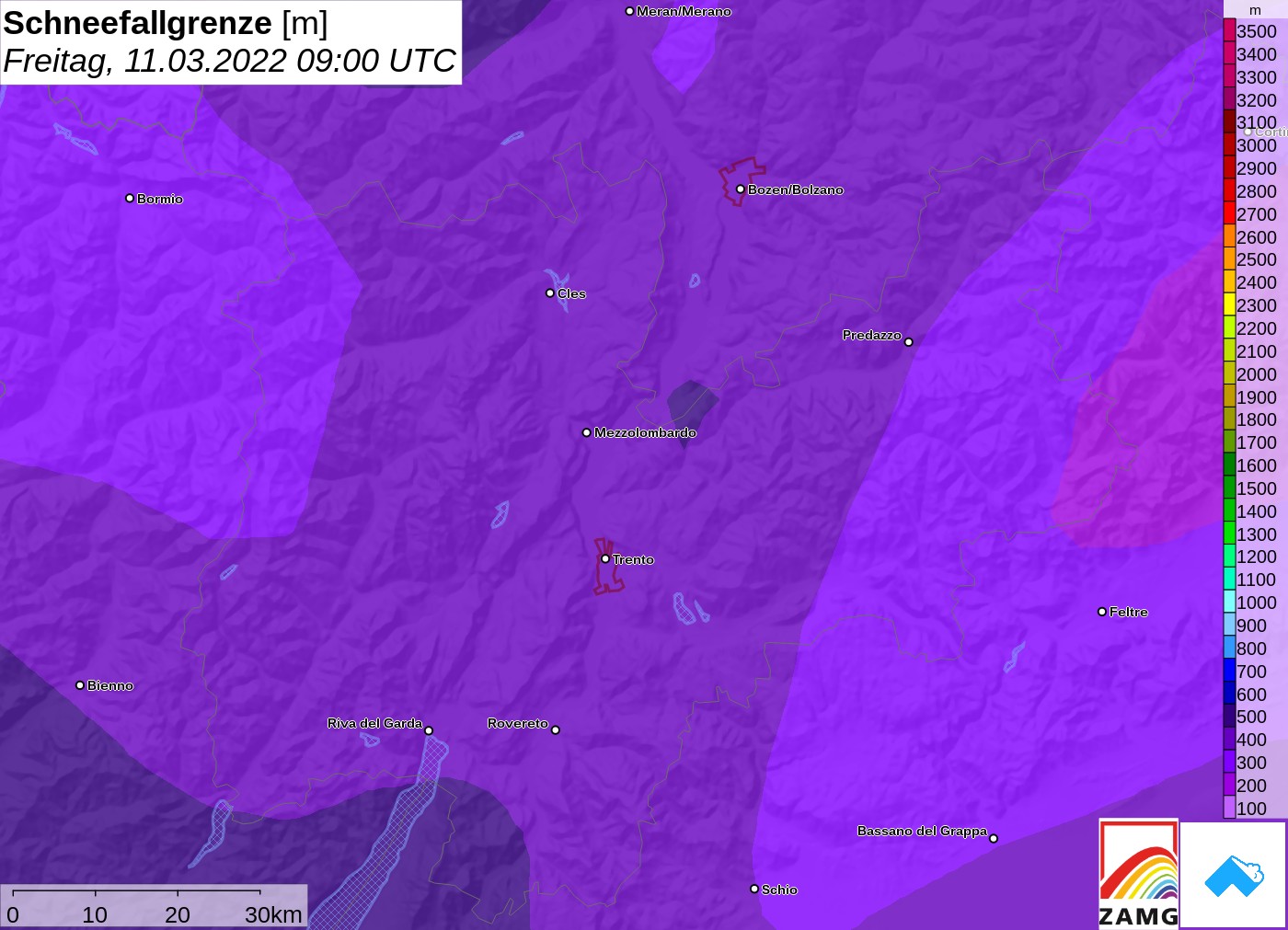Pick the 1000 cyan legend swatch

click(1229, 602)
